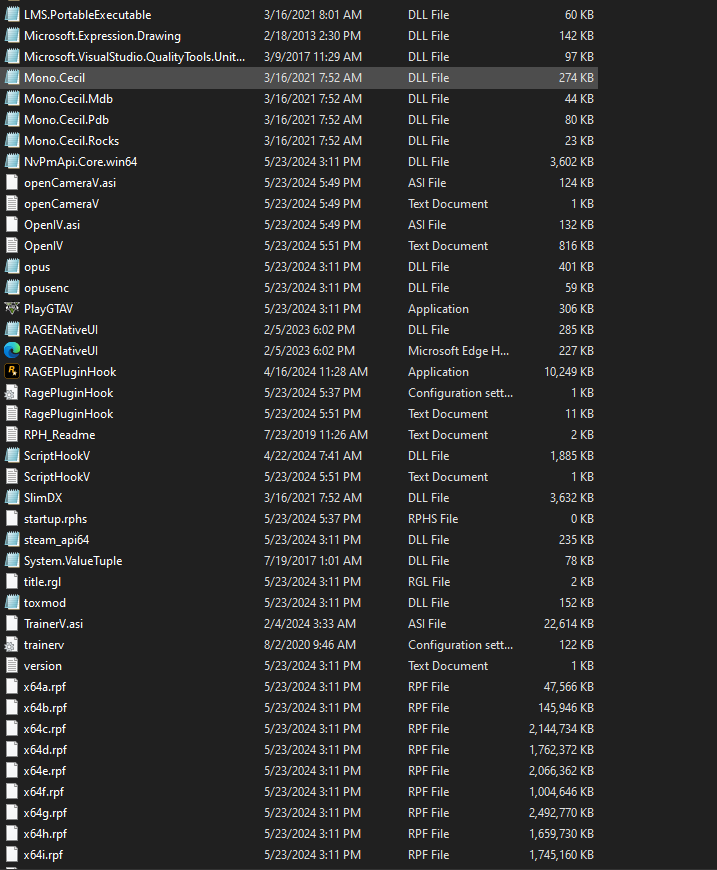Click the file icon for title.rgl
This screenshot has height=870, width=717.
(12, 581)
